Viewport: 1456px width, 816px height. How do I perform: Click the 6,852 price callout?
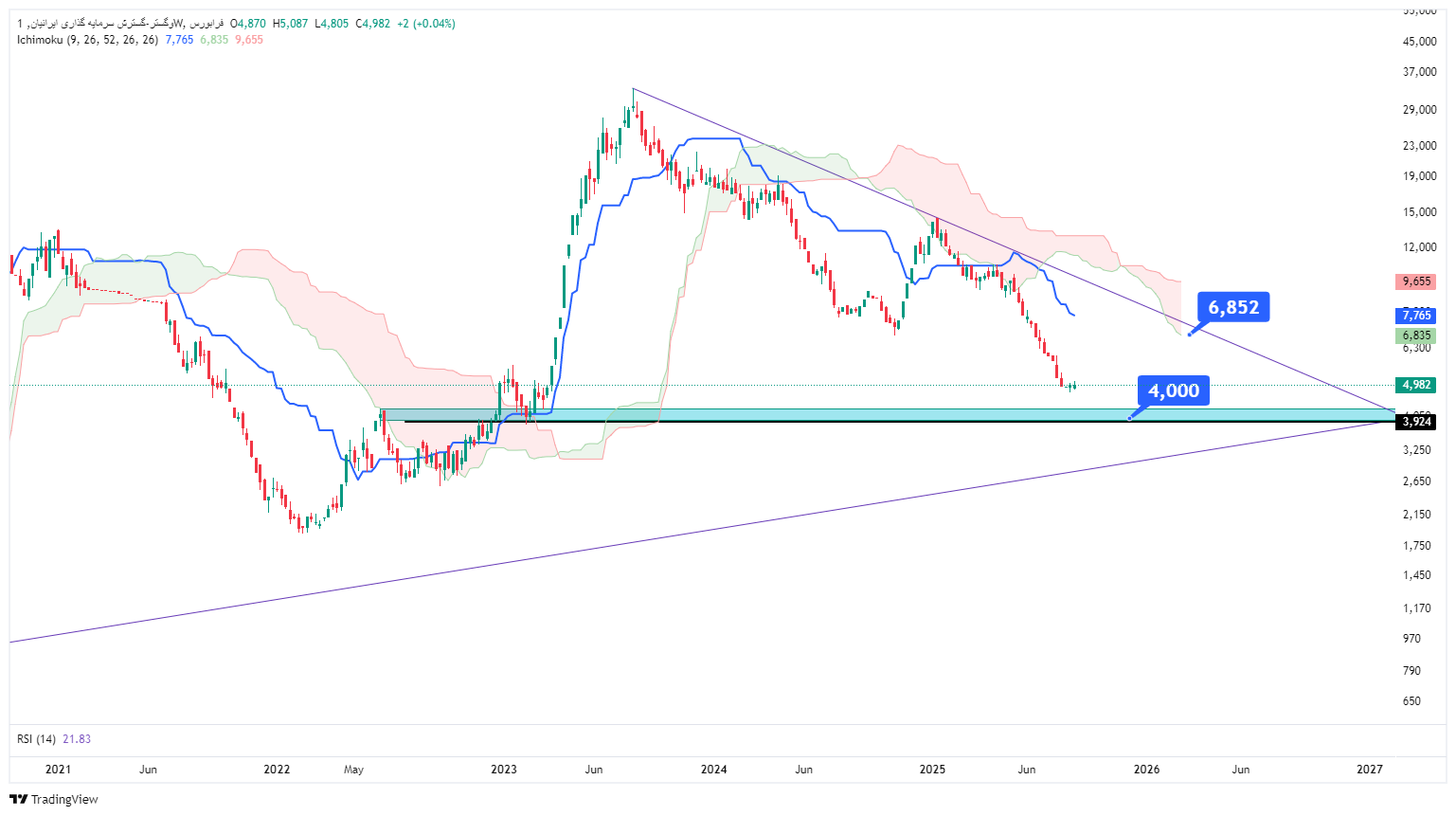(1233, 307)
